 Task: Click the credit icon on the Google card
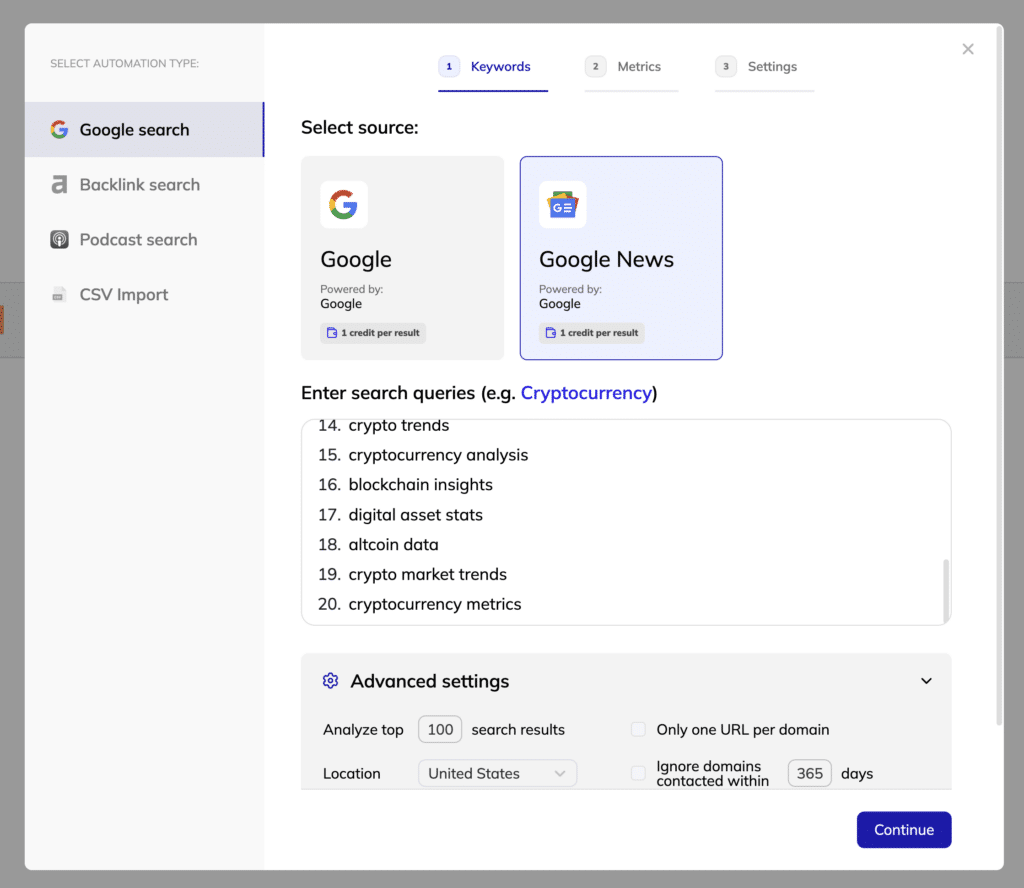pyautogui.click(x=332, y=333)
